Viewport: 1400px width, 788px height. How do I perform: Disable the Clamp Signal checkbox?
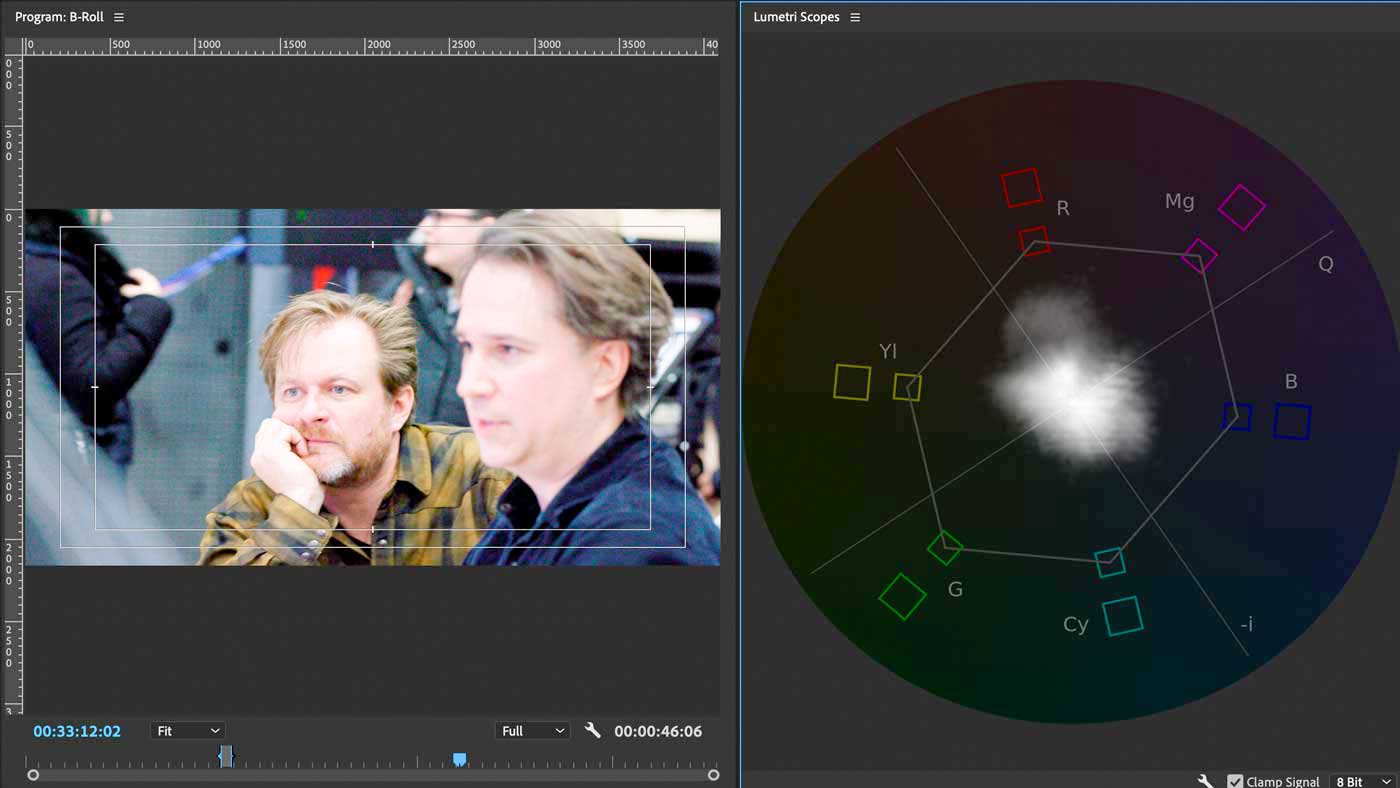coord(1234,781)
